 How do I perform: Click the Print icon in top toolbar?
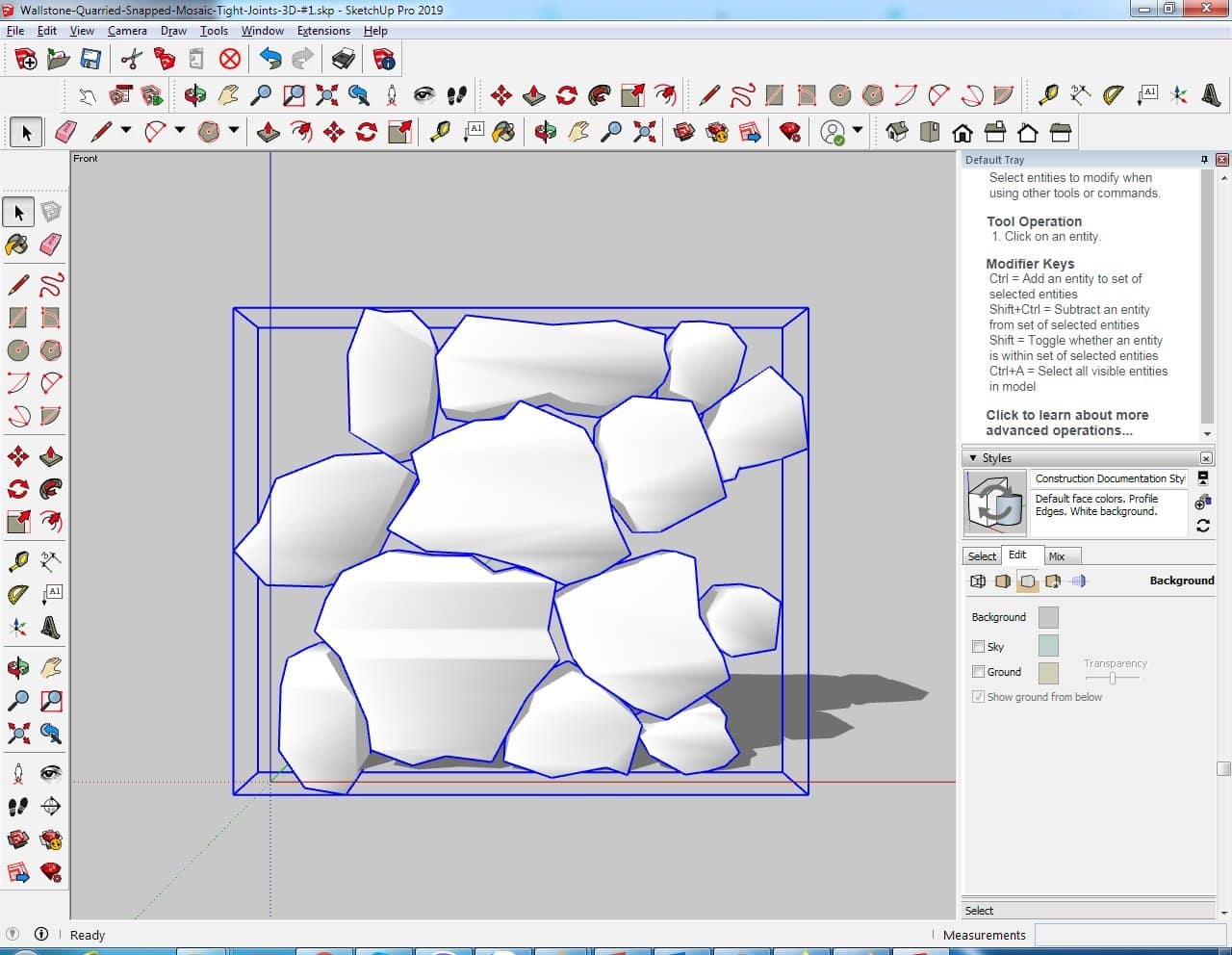(x=344, y=60)
